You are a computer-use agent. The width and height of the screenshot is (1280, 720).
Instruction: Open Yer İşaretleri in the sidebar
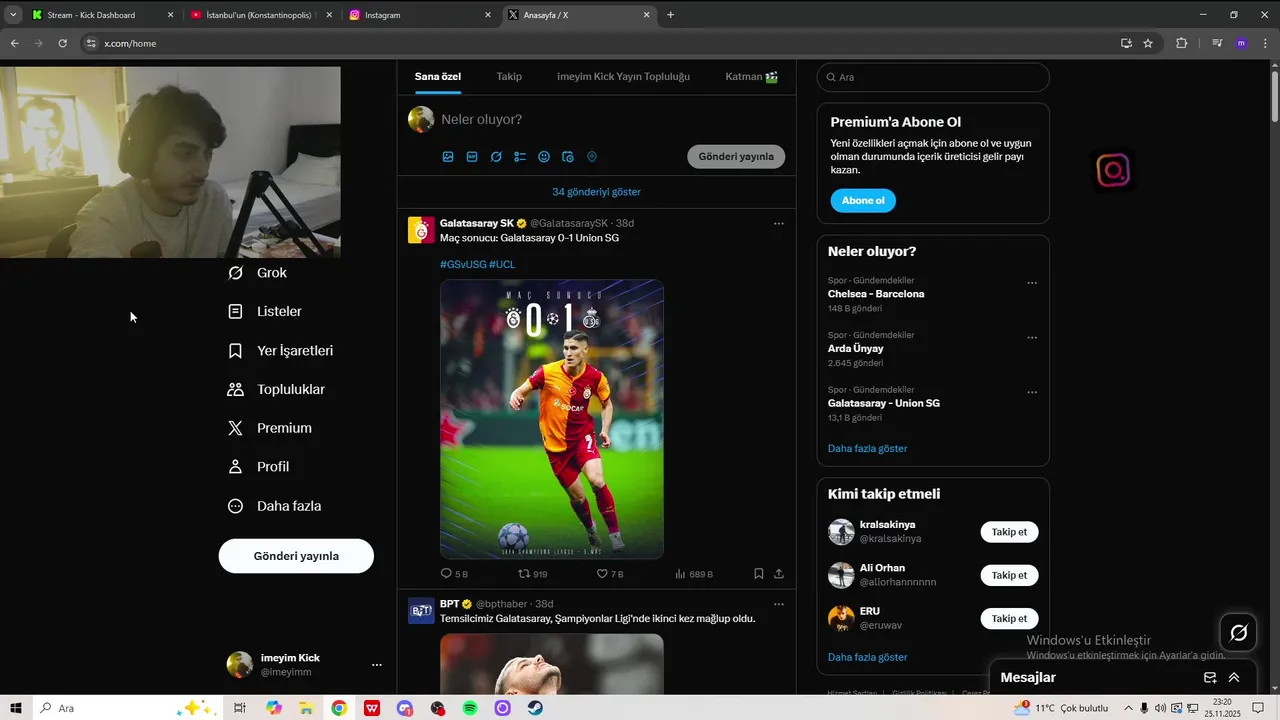pyautogui.click(x=280, y=351)
